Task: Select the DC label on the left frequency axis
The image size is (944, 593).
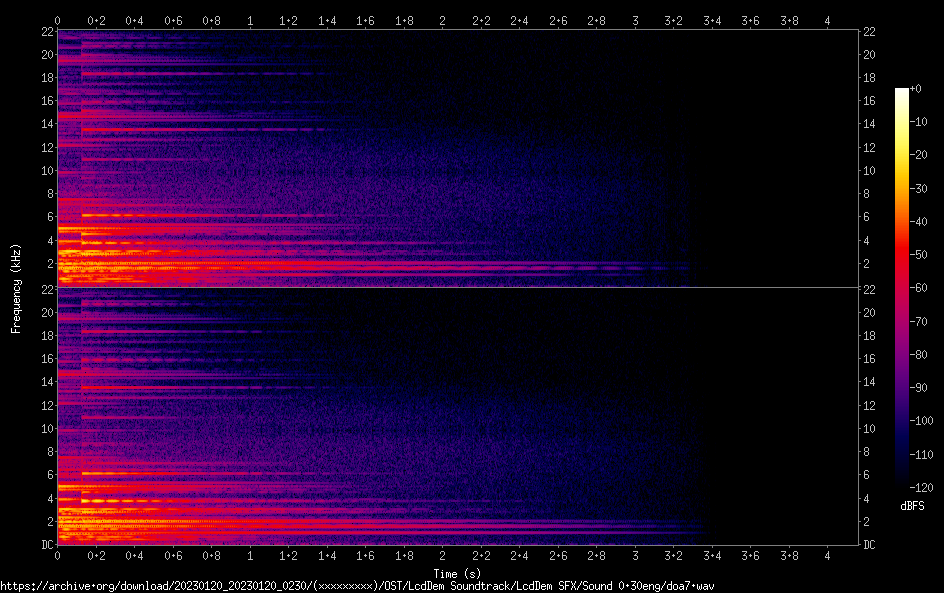Action: click(46, 545)
